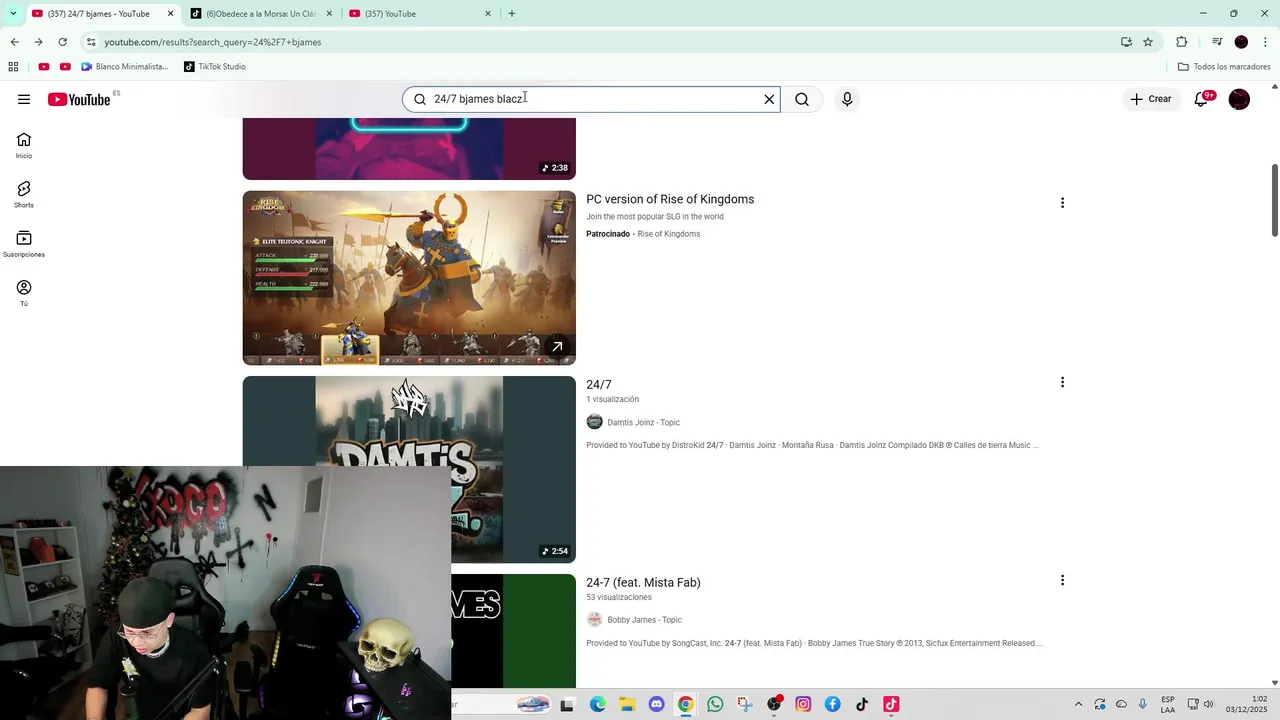Open the YouTube guide hamburger menu
This screenshot has height=720, width=1280.
24,99
